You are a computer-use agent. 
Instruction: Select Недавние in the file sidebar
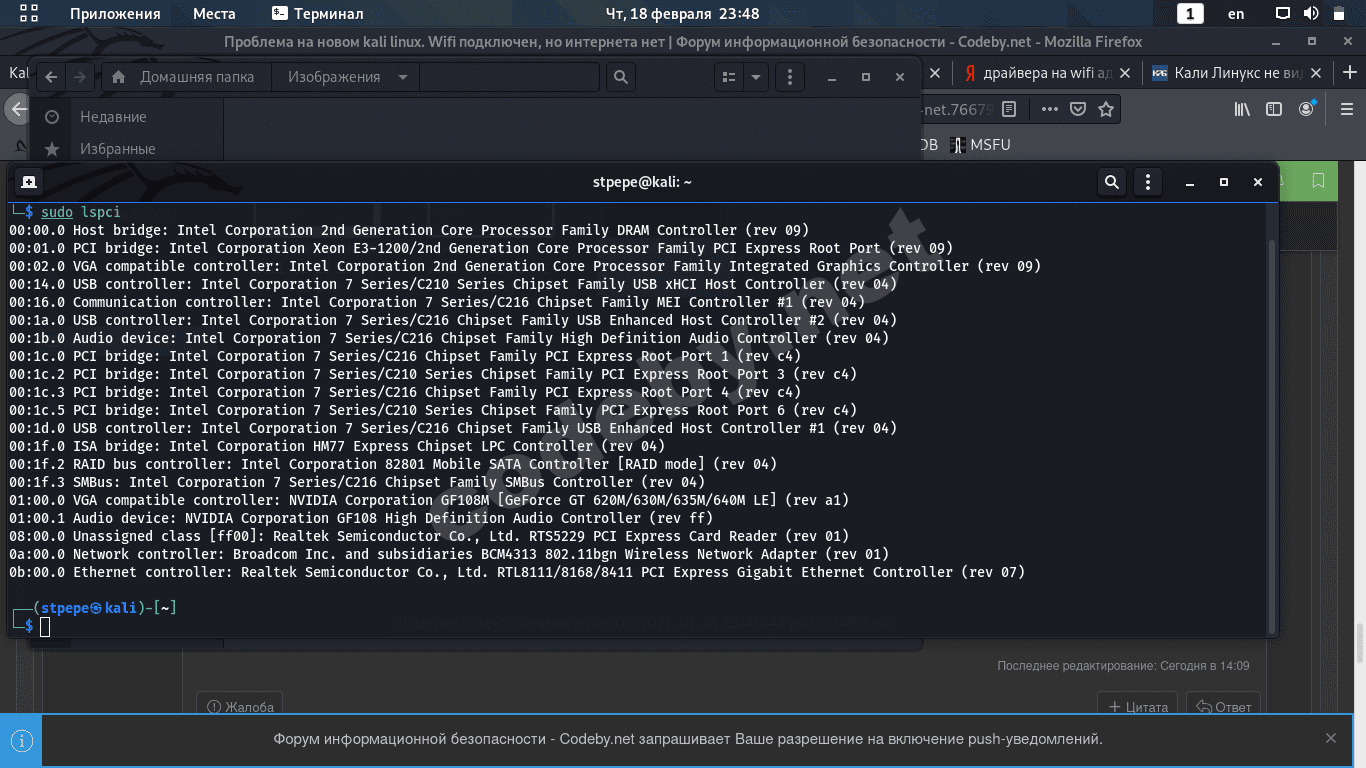113,117
